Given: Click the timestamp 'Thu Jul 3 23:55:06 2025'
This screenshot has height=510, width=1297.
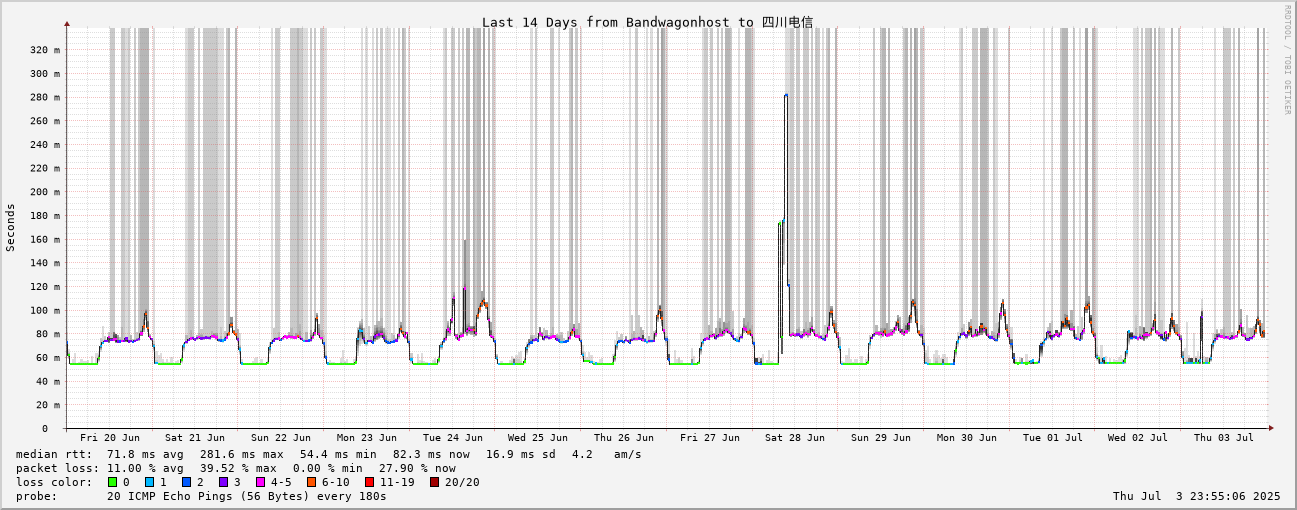Looking at the screenshot, I should click(x=1196, y=496).
